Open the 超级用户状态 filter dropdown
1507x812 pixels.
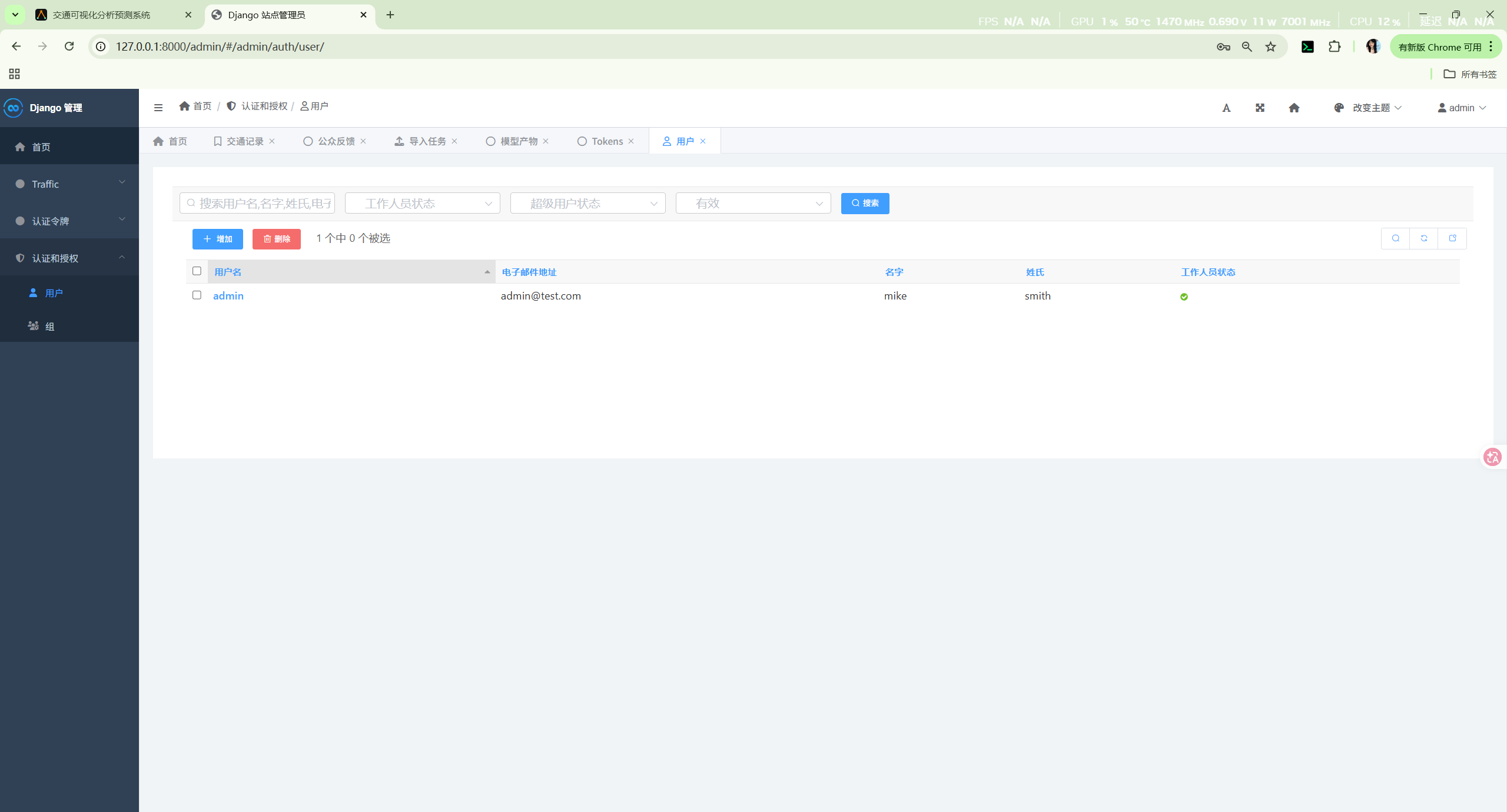click(587, 204)
